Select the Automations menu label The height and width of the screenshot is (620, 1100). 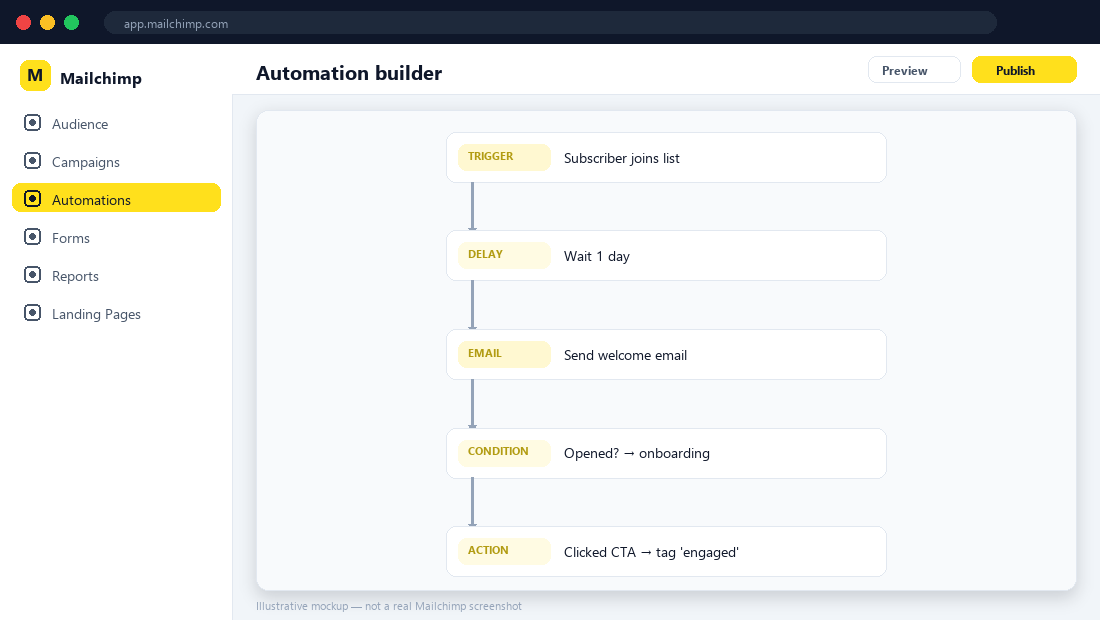[x=91, y=200]
